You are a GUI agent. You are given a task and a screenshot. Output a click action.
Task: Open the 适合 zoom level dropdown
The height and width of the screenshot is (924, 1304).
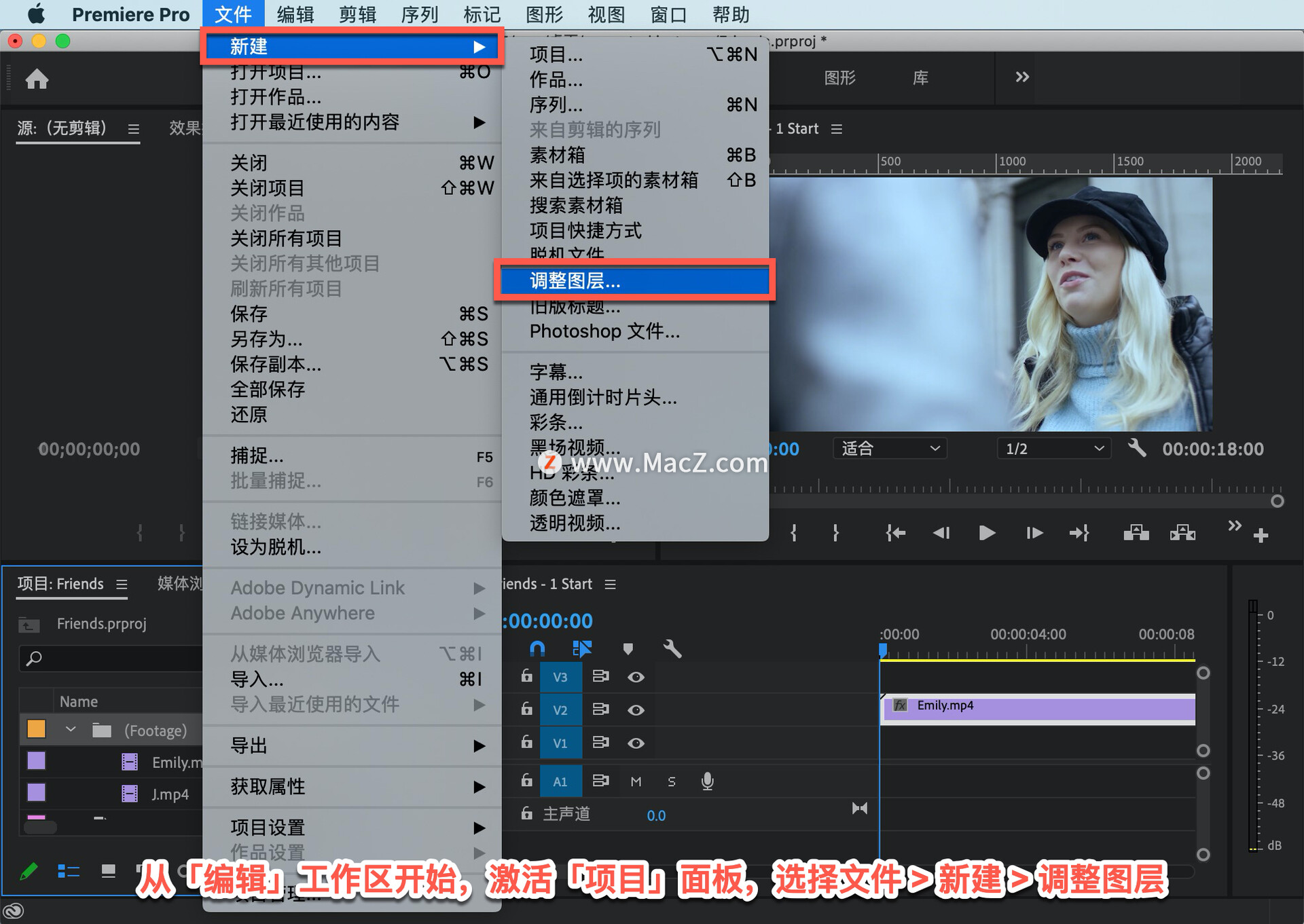[890, 448]
